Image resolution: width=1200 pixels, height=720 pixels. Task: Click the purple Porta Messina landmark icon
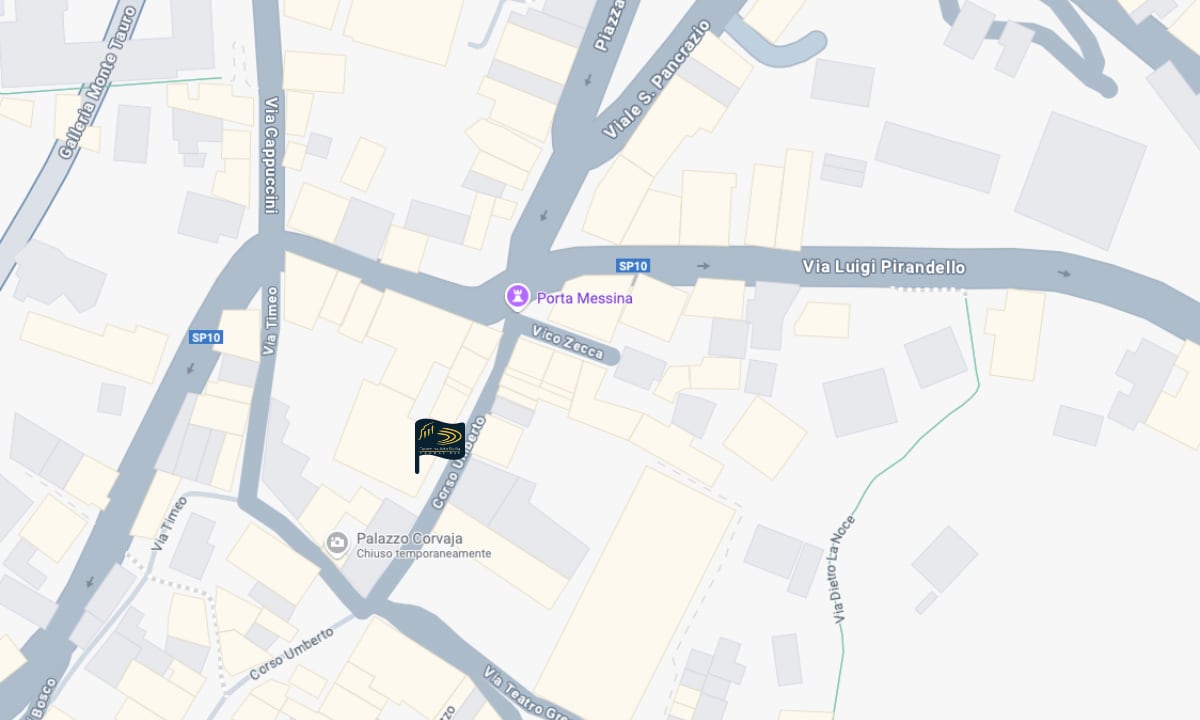pos(516,297)
